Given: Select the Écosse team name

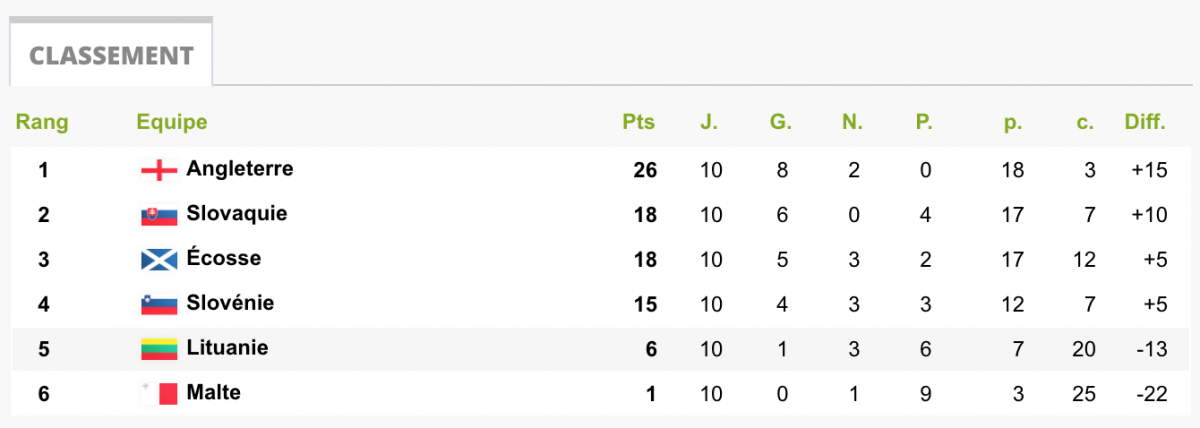Looking at the screenshot, I should click(224, 258).
